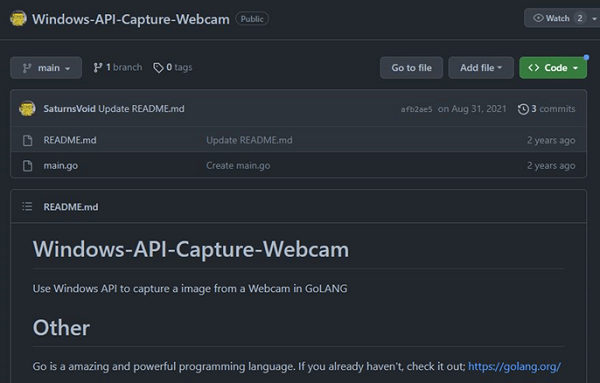Open the golang.org link in README
This screenshot has height=383, width=600.
(514, 367)
